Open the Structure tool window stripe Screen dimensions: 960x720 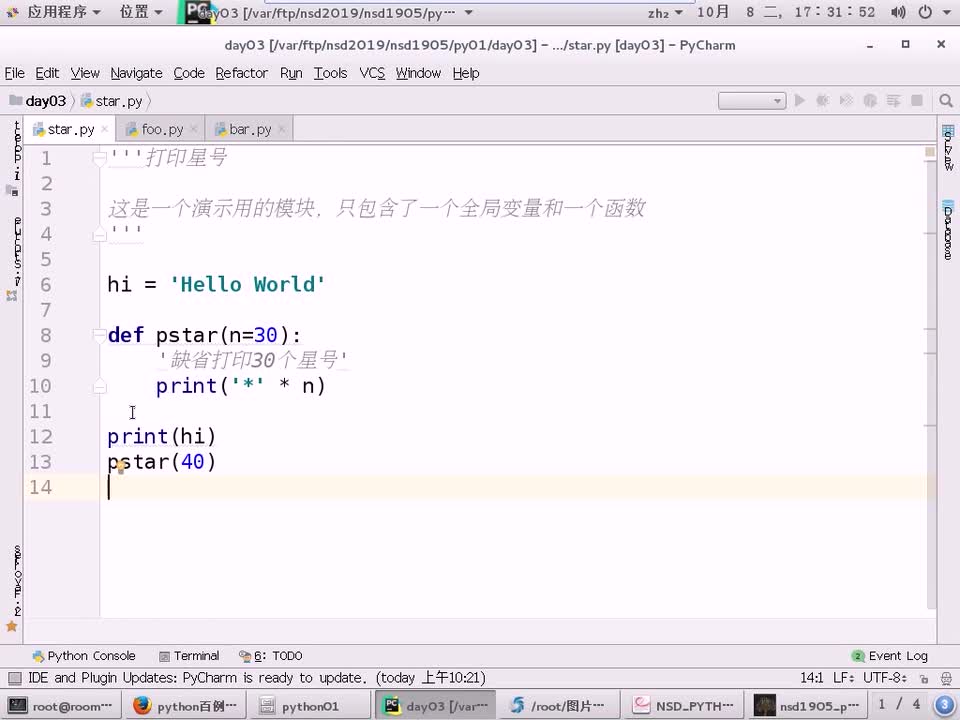pyautogui.click(x=15, y=258)
